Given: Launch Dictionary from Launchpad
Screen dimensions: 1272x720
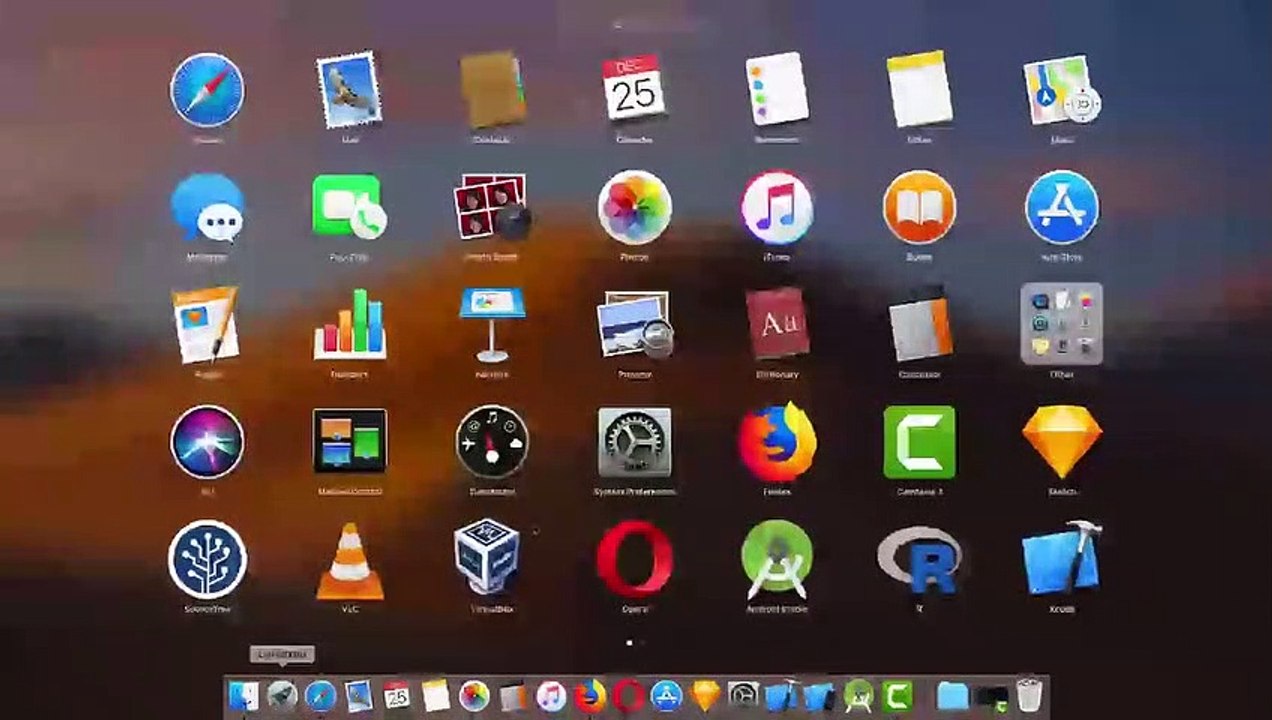Looking at the screenshot, I should [x=777, y=324].
